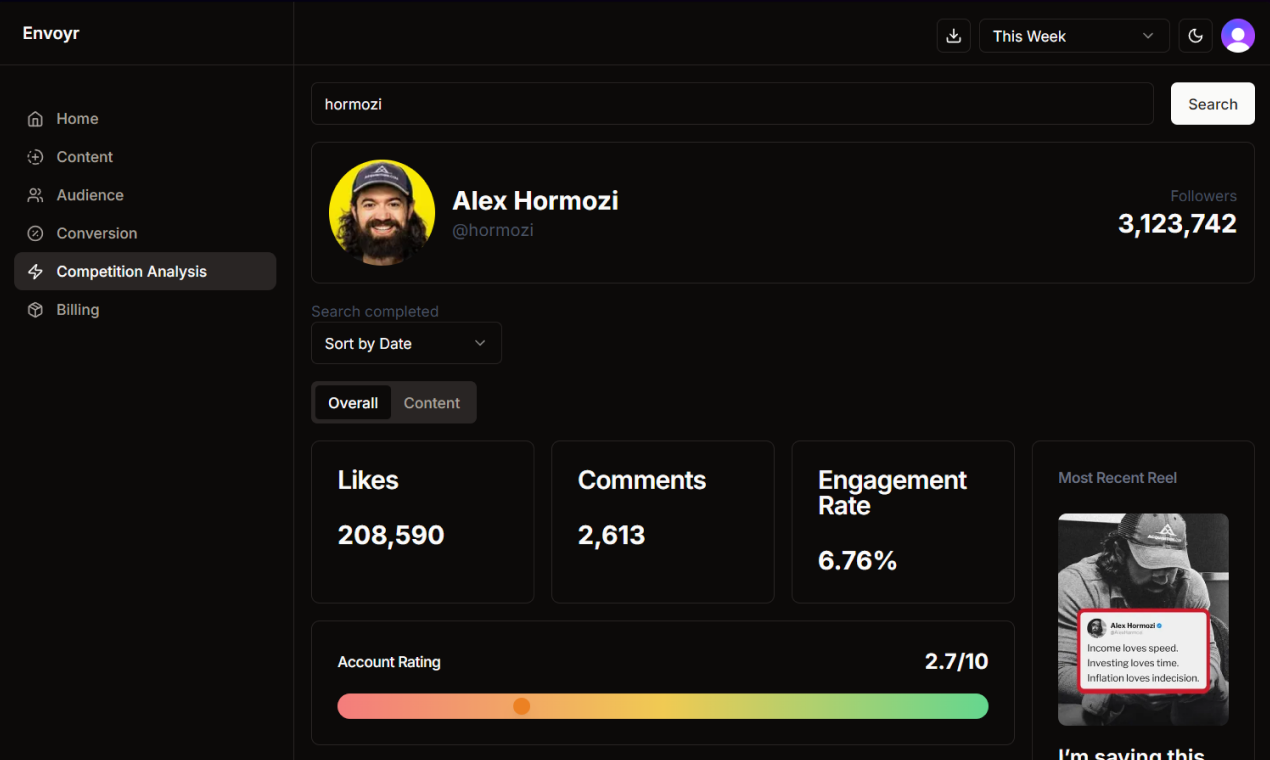The image size is (1270, 760).
Task: Click the Account Rating label
Action: coord(389,662)
